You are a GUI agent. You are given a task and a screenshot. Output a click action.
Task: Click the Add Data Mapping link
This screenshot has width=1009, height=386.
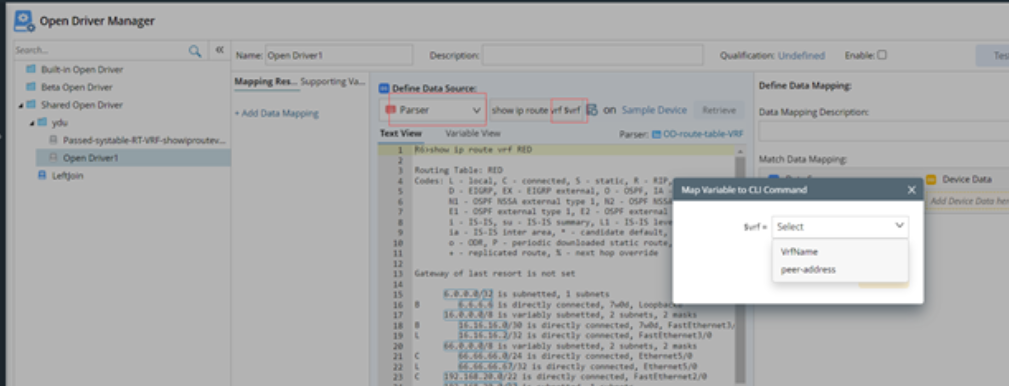coord(277,113)
